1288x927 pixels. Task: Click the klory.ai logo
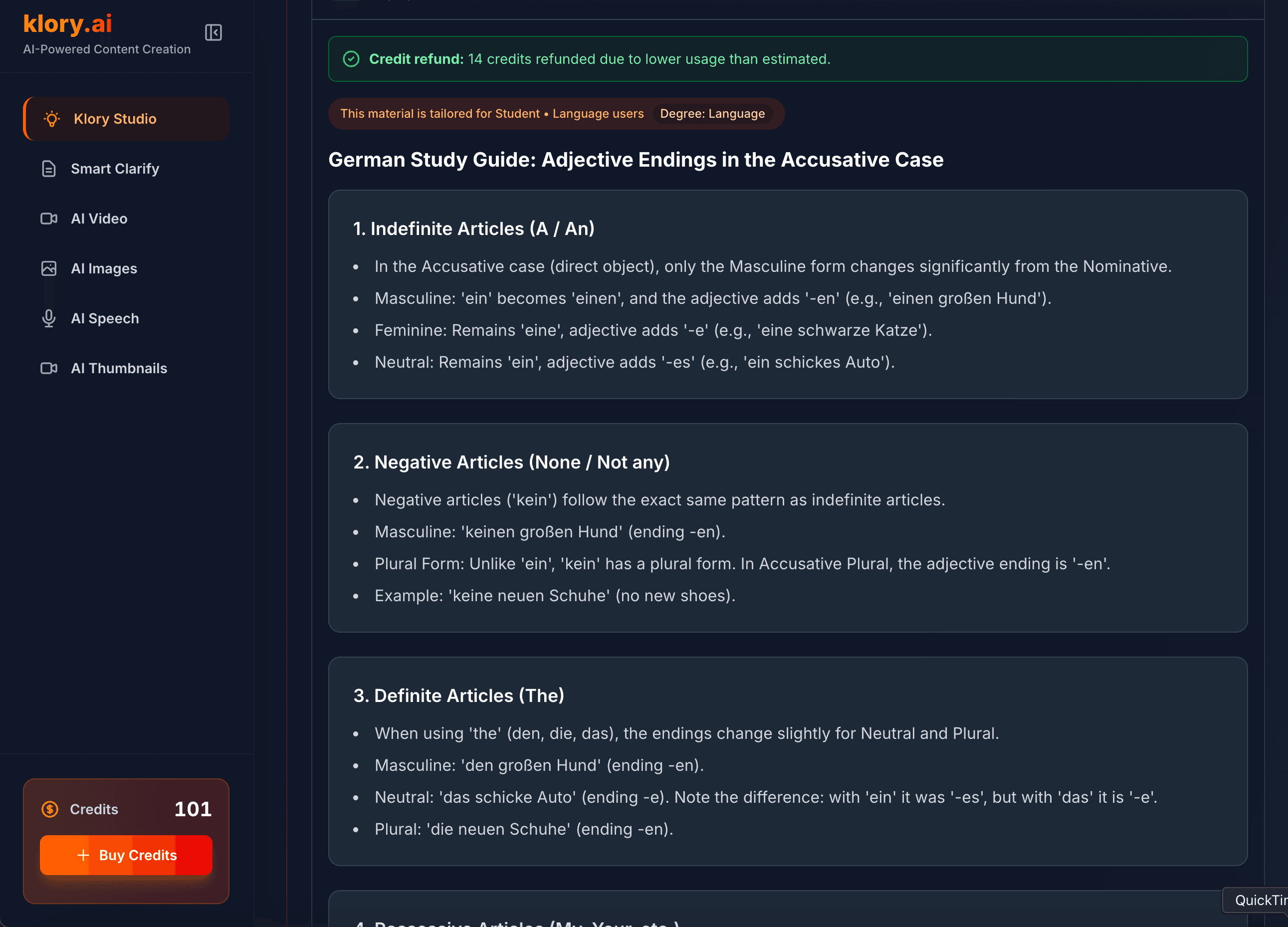(66, 24)
